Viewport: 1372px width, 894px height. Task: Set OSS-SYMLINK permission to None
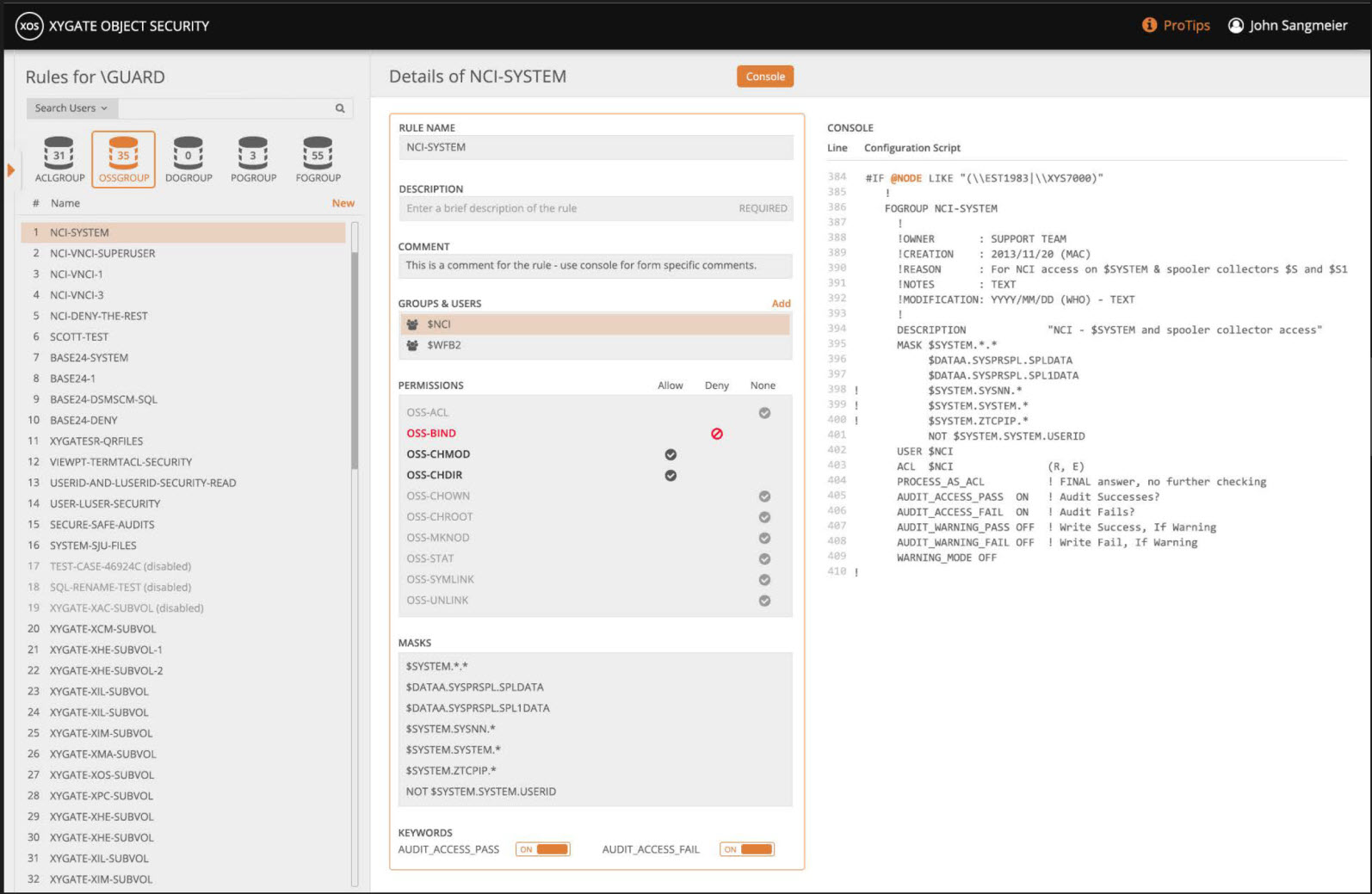point(764,580)
